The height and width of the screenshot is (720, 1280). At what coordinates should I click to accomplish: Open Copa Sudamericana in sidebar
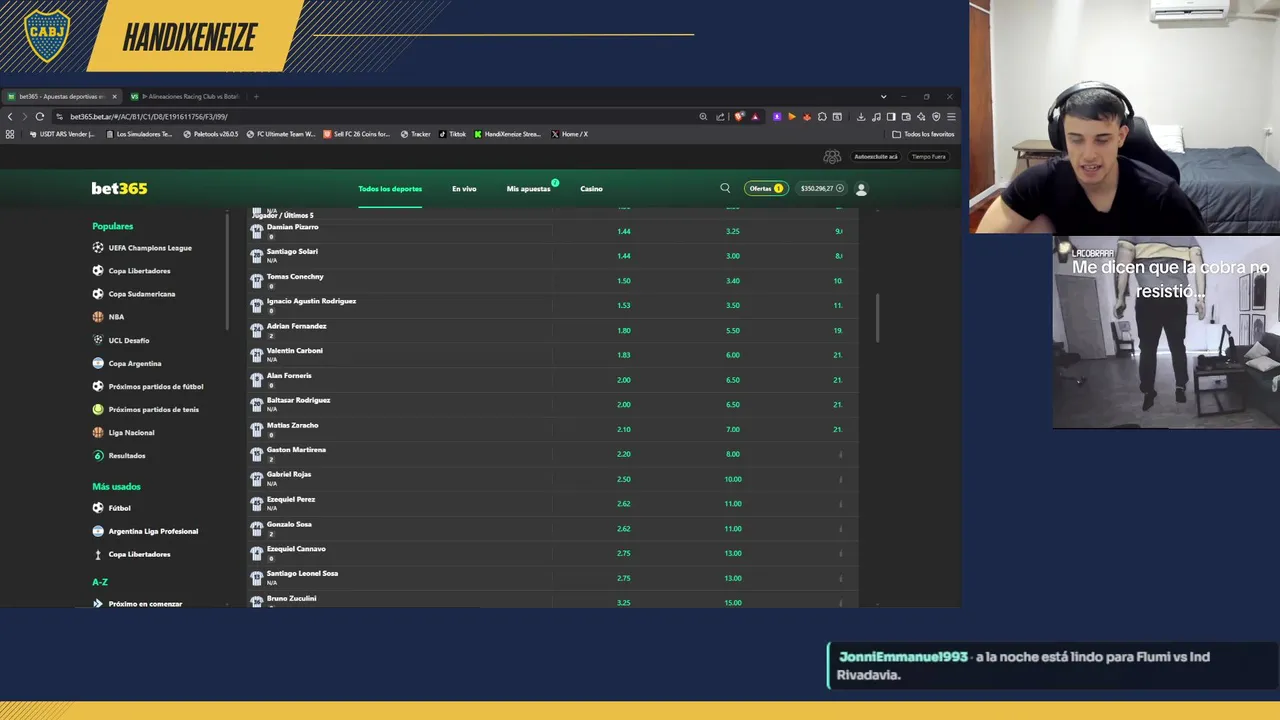[142, 294]
